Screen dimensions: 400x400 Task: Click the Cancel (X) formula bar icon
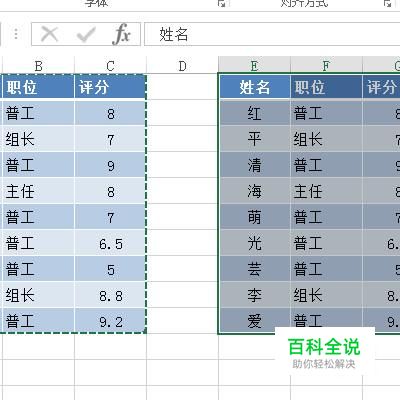tap(49, 34)
